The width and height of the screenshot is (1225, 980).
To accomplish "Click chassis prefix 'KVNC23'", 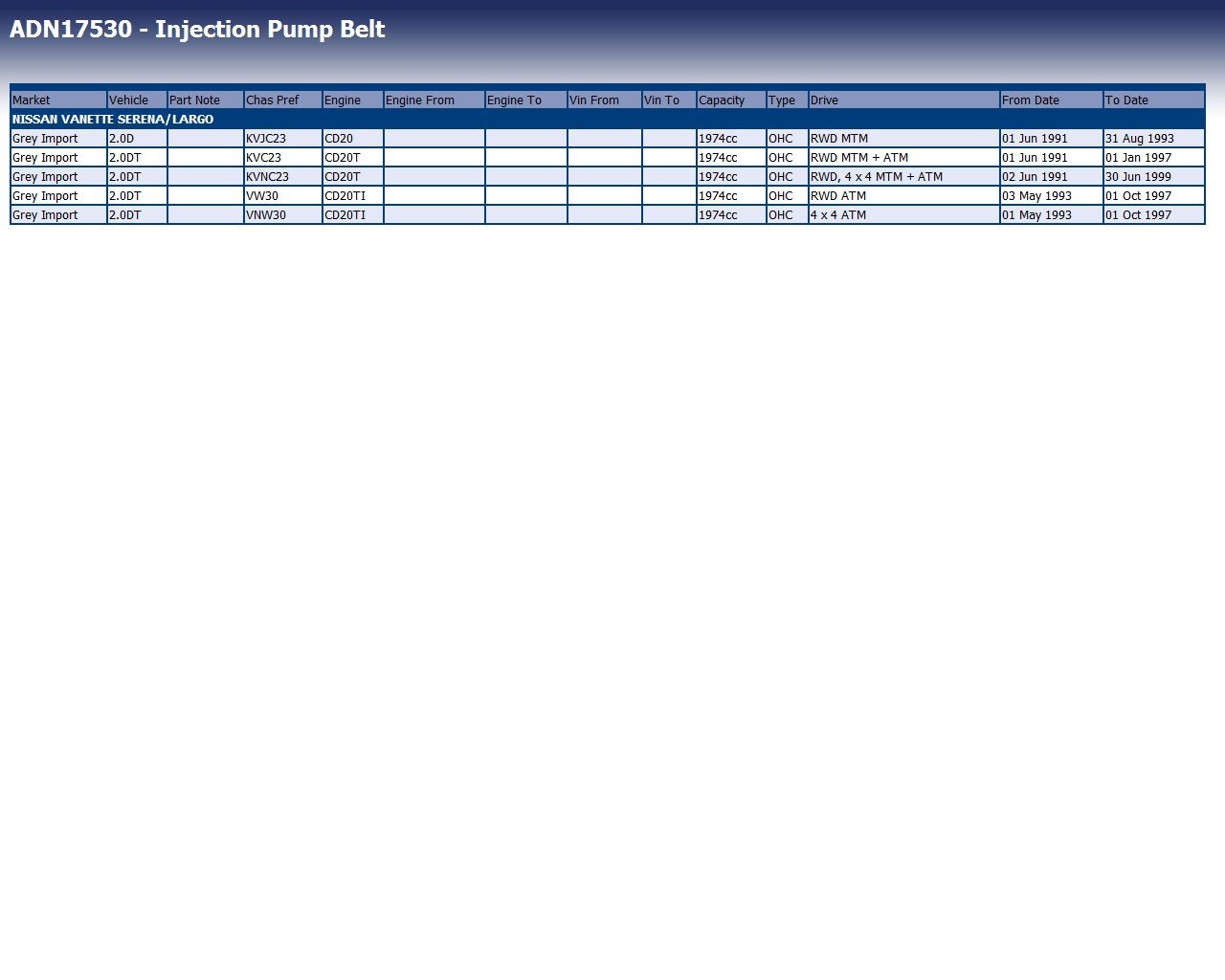I will click(283, 176).
